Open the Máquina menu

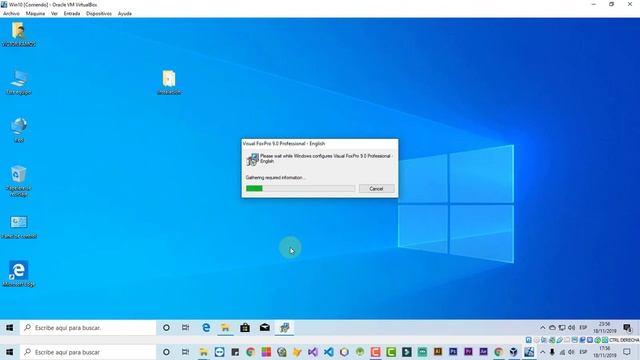pyautogui.click(x=35, y=13)
